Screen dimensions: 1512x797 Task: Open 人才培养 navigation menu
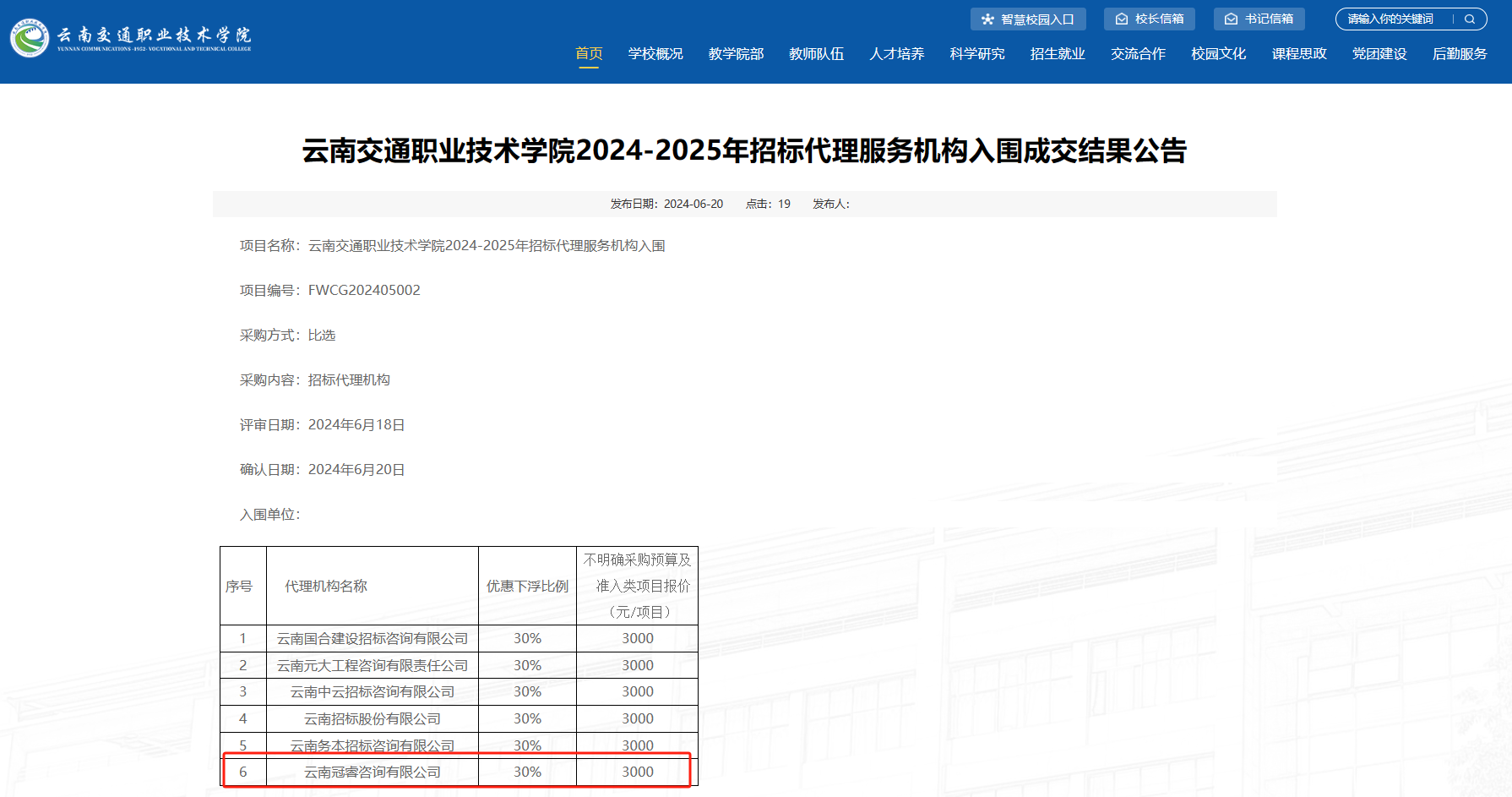[897, 54]
